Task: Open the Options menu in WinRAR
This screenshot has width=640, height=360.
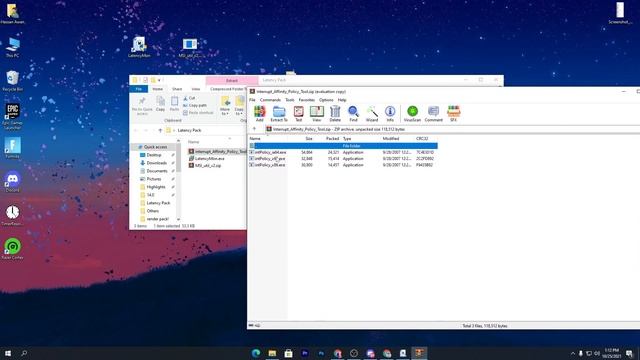Action: (x=326, y=100)
